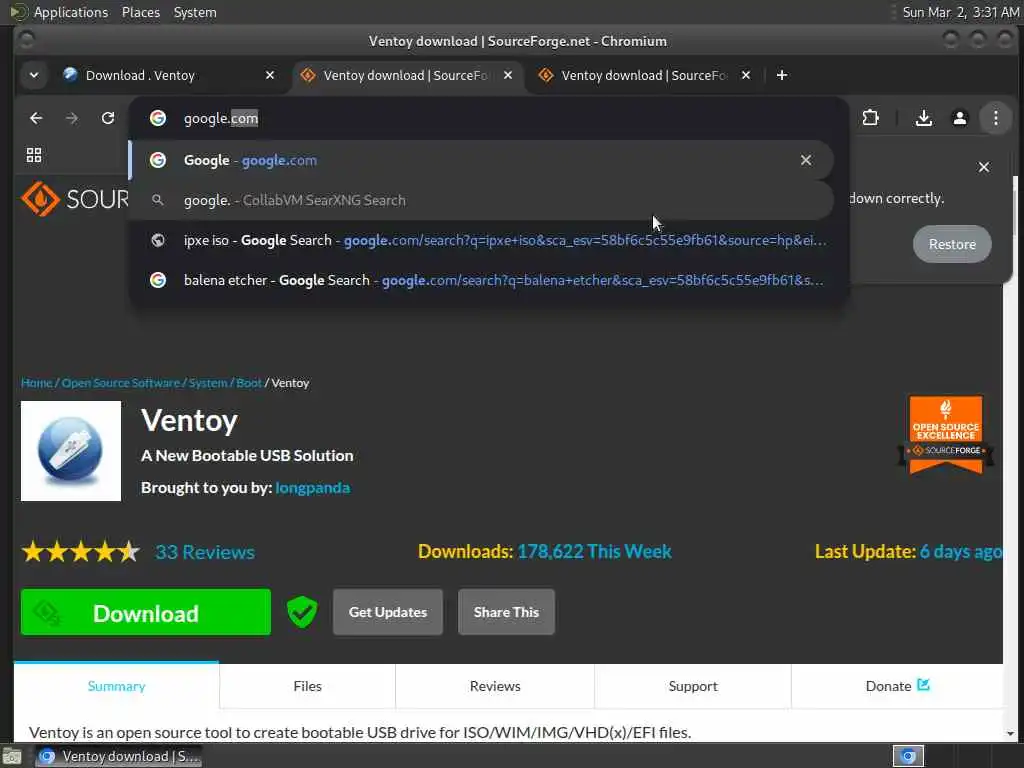
Task: Click the external link icon beside Donate
Action: pyautogui.click(x=923, y=685)
